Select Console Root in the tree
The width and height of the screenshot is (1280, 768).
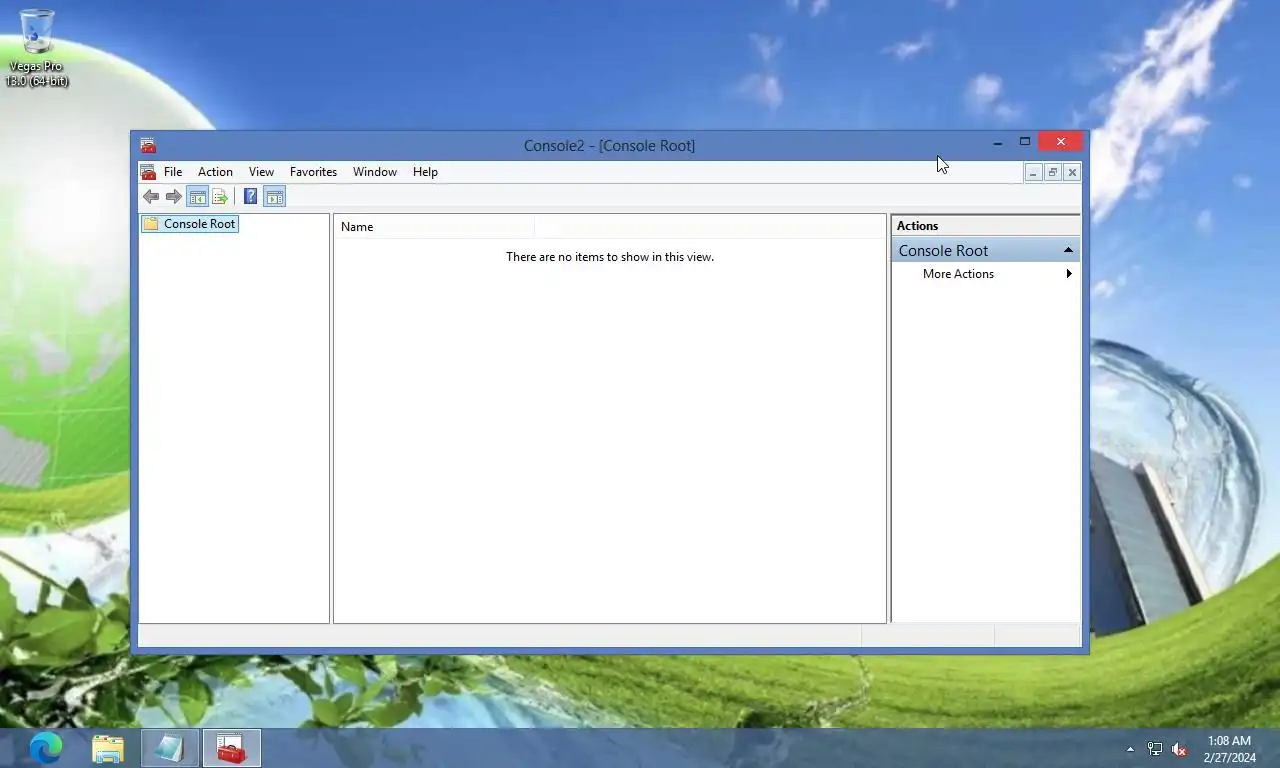click(x=190, y=224)
